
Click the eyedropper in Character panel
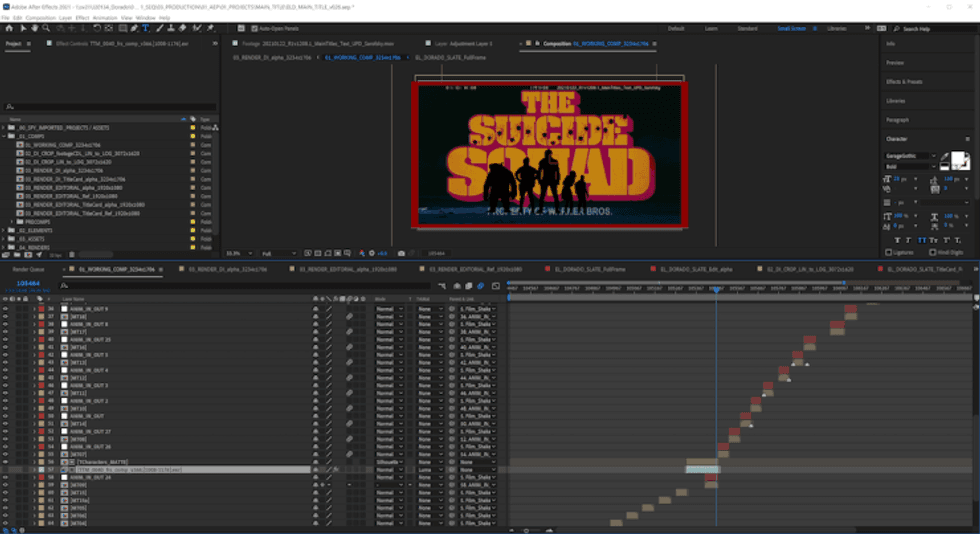[944, 157]
